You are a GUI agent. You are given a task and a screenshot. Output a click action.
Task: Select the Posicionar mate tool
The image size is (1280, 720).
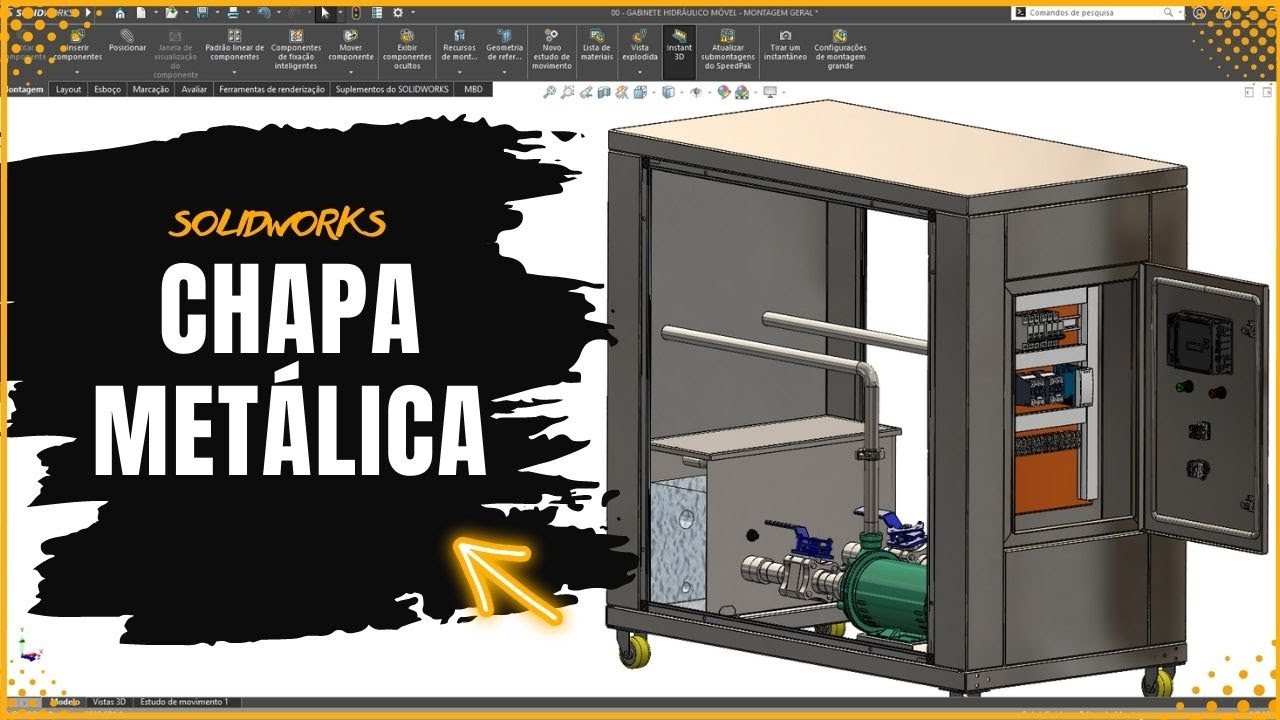click(127, 41)
